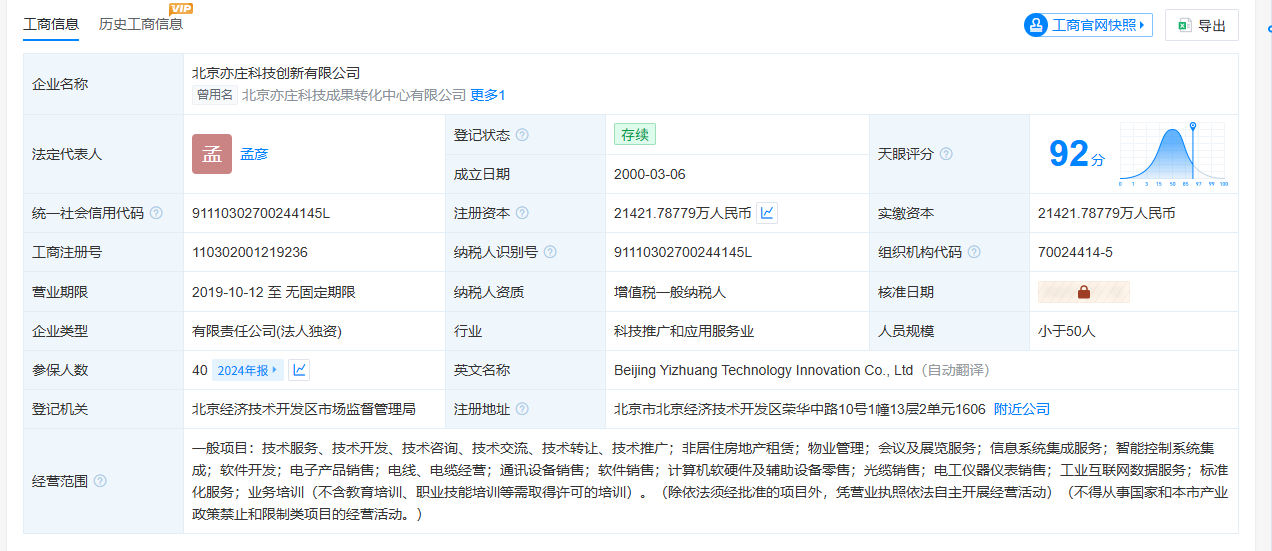Screen dimensions: 1272x551
Task: Click the 附近公司 nearby companies link
Action: click(x=1021, y=409)
